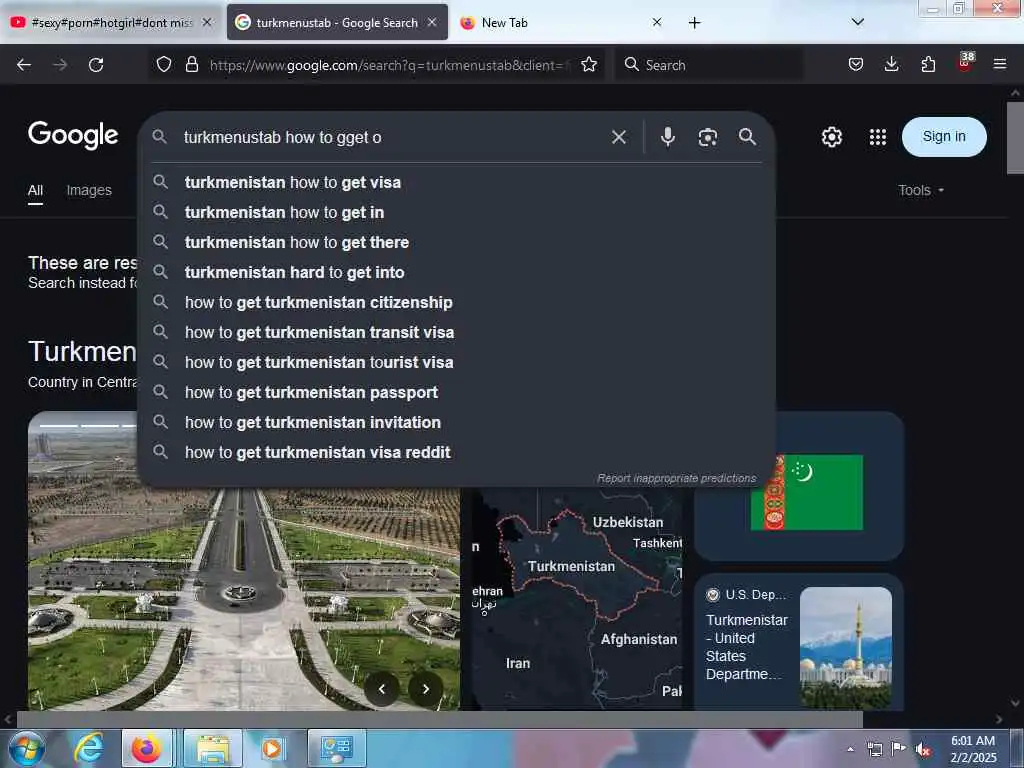The height and width of the screenshot is (768, 1024).
Task: Open Google quick settings gear
Action: pos(831,137)
